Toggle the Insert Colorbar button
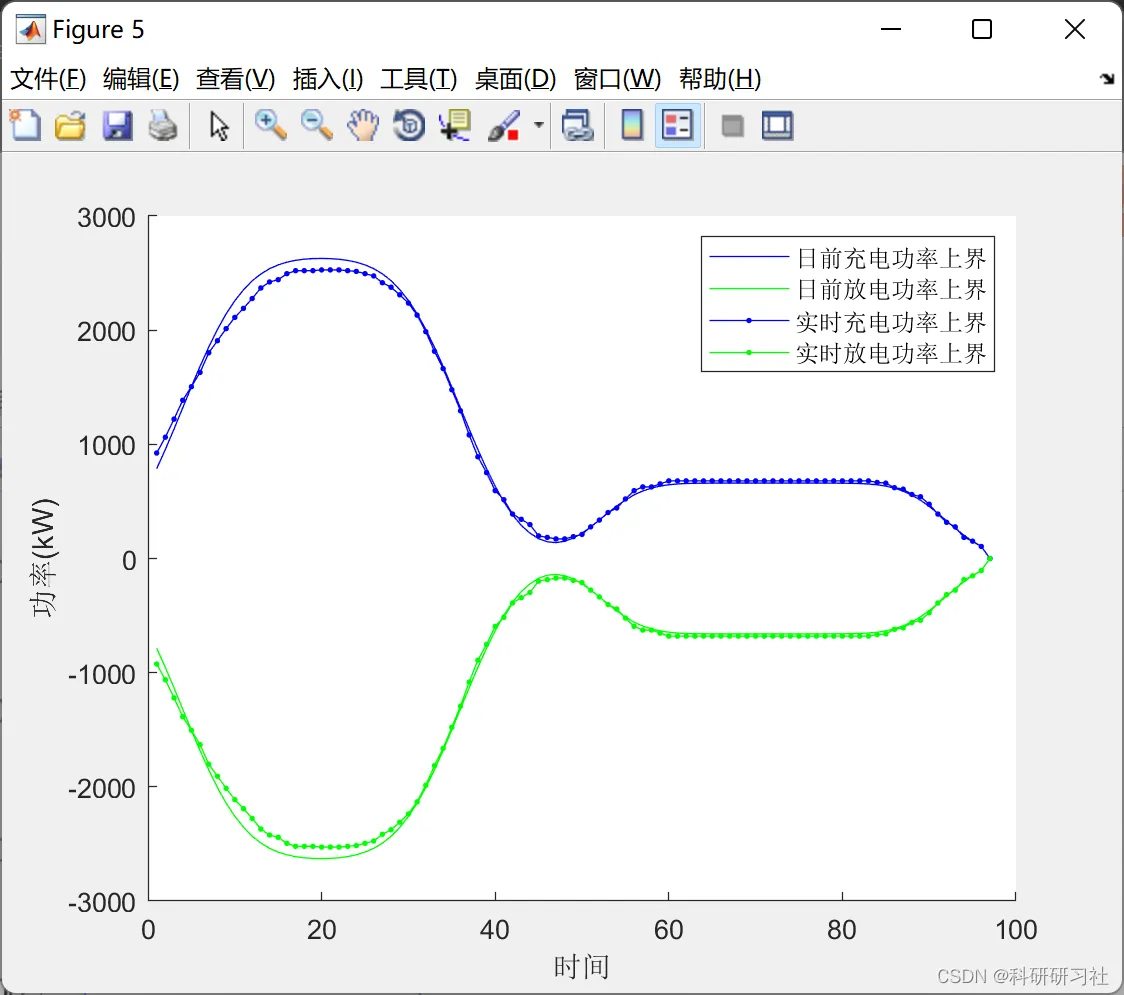 point(632,126)
